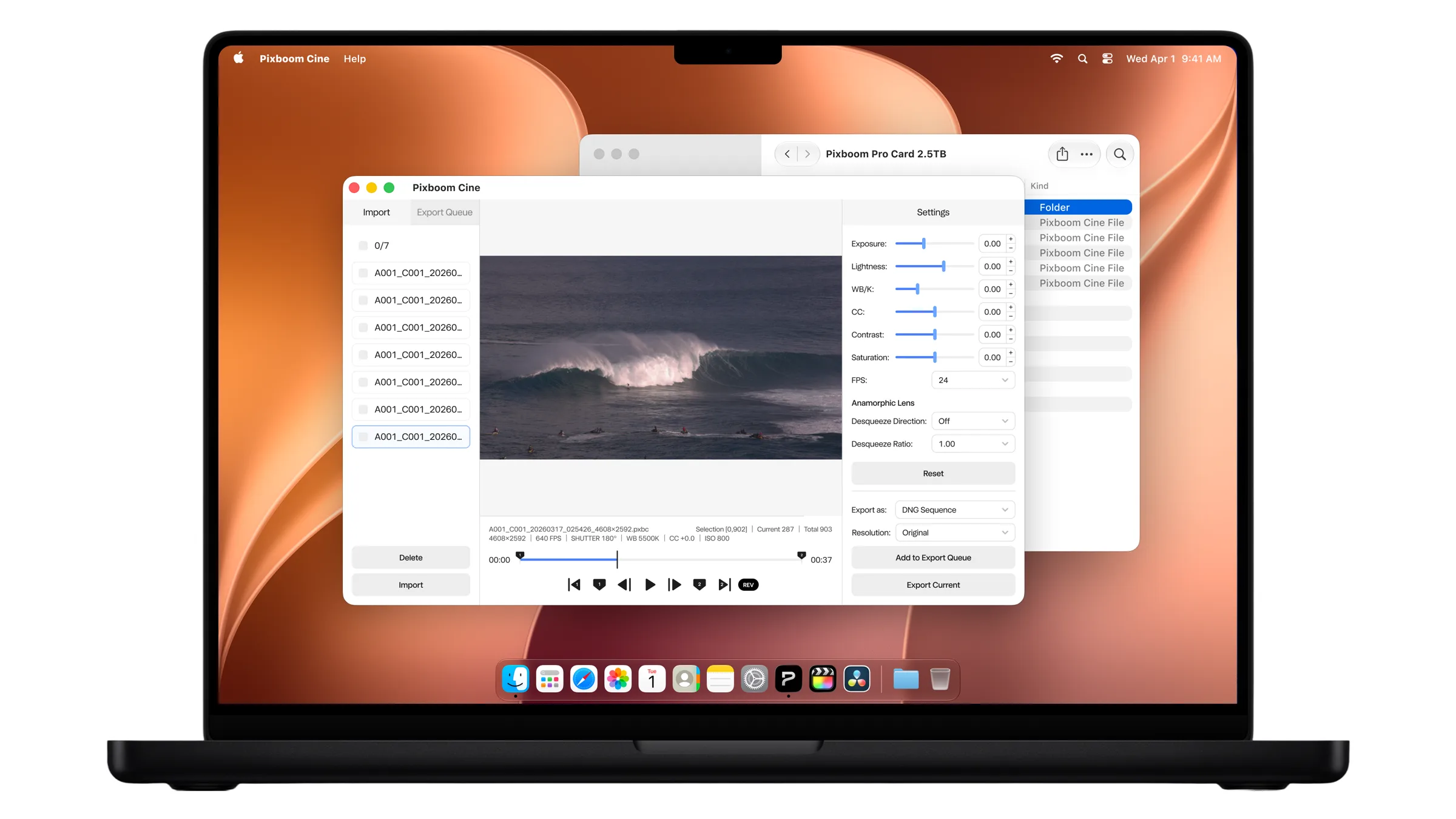Go back in Pixboom Pro Card Finder window

787,154
